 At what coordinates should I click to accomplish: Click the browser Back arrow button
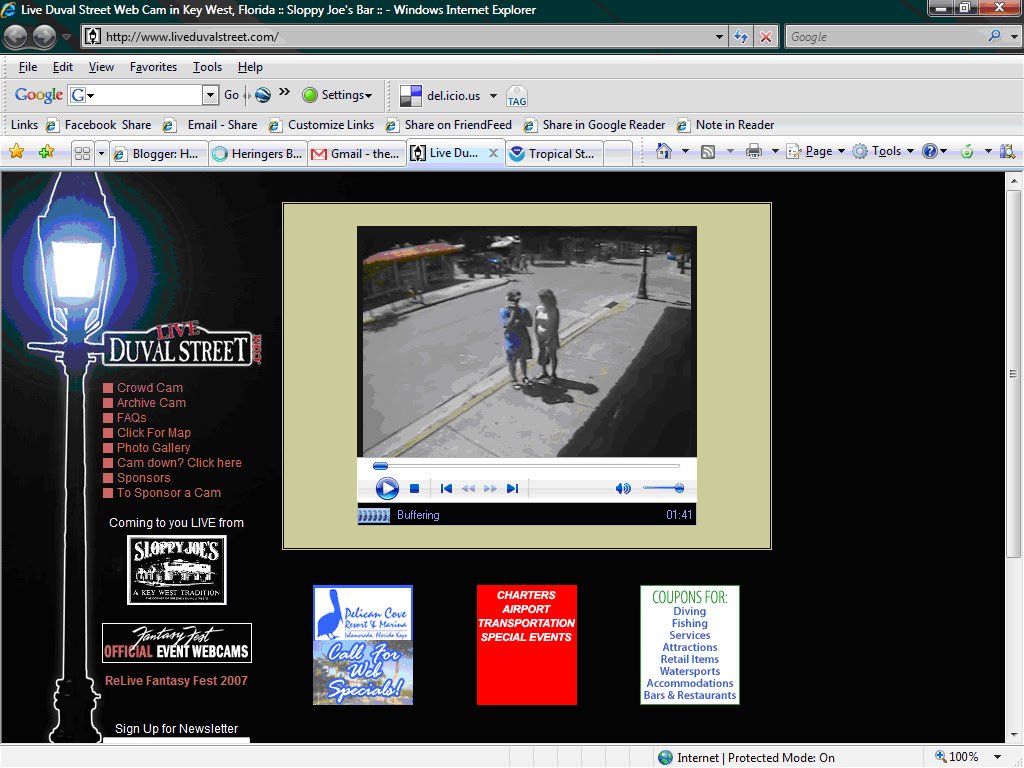click(16, 37)
